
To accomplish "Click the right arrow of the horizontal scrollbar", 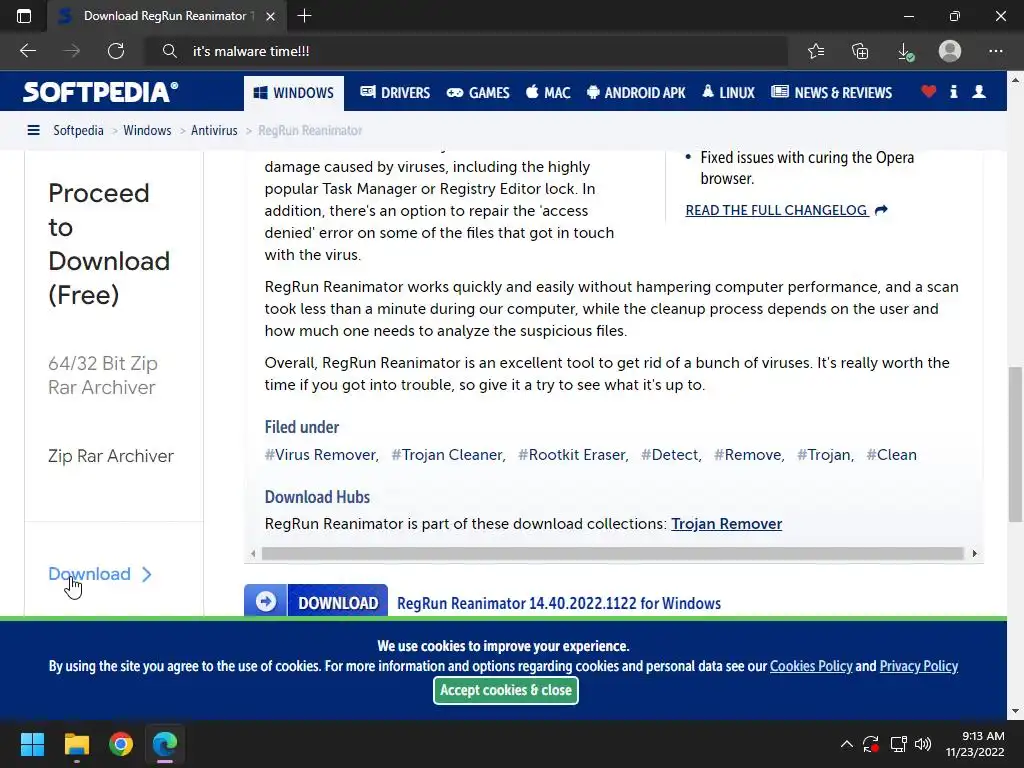I will [x=974, y=553].
